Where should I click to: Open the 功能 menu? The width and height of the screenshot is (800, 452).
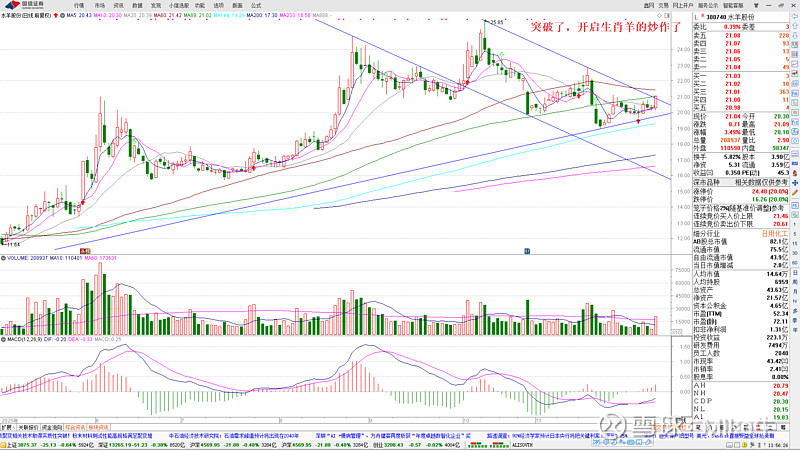(x=200, y=5)
